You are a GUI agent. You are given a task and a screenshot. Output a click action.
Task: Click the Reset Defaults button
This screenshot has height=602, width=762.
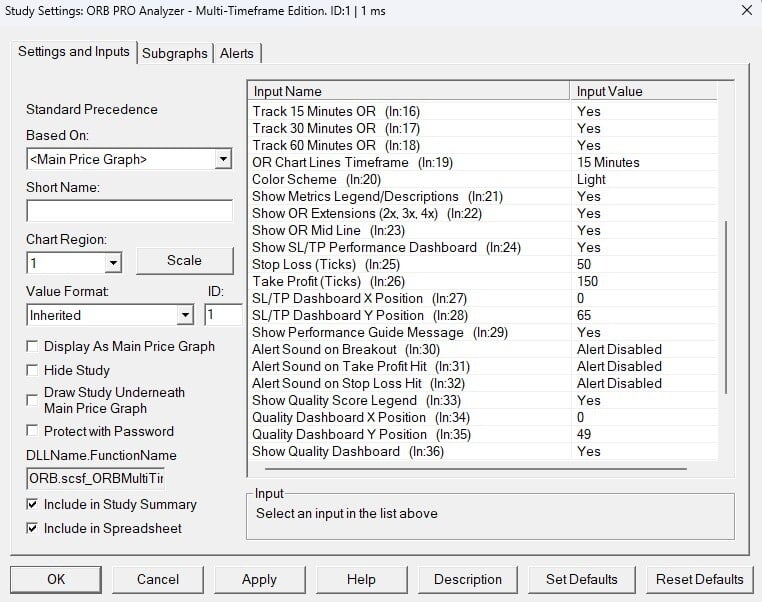click(700, 579)
